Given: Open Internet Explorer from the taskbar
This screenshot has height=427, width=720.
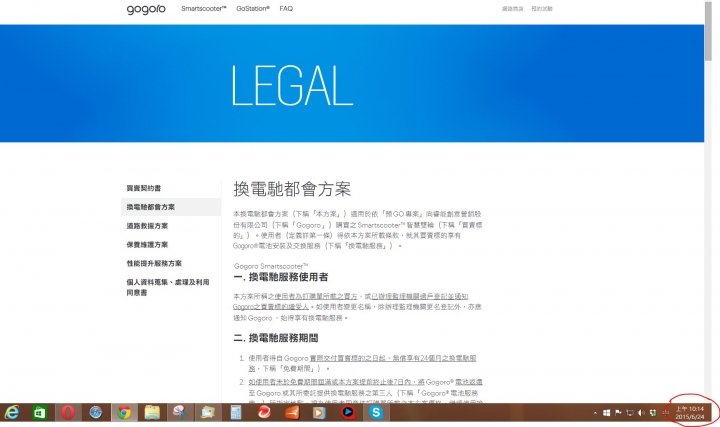Looking at the screenshot, I should click(x=11, y=412).
